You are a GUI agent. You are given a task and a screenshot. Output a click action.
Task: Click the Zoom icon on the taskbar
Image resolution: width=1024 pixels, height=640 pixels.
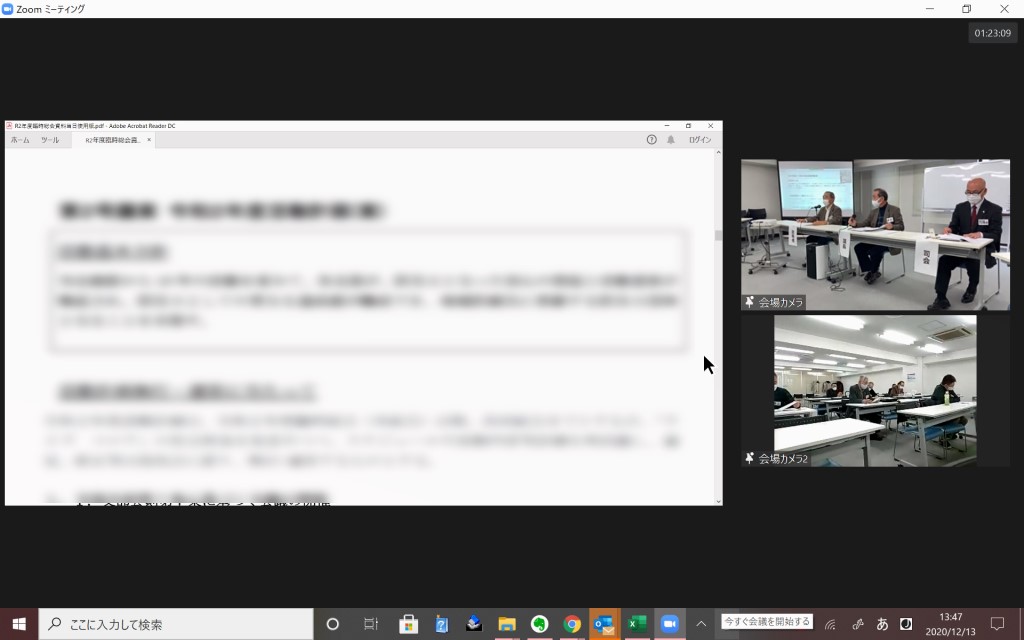(x=670, y=624)
